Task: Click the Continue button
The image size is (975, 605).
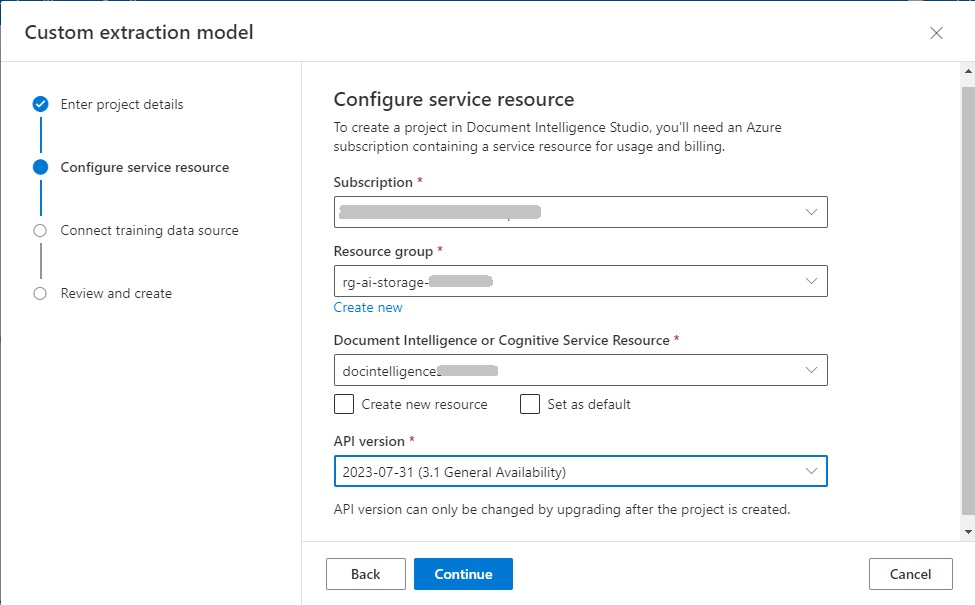Action: coord(463,574)
